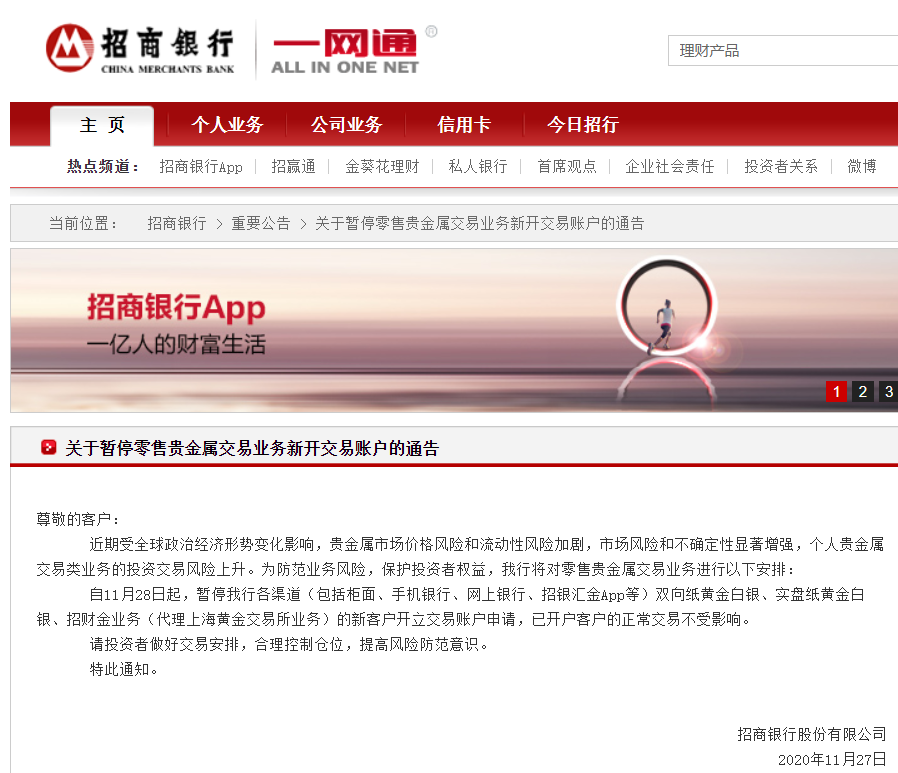Open the 个人业务 menu
Screen dimensions: 898x773
[227, 124]
